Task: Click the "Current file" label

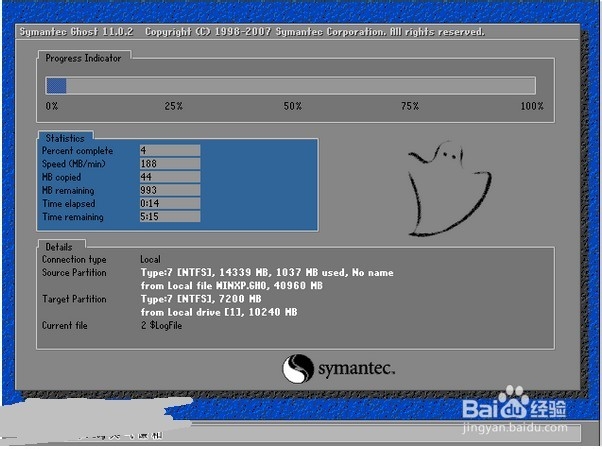Action: point(64,326)
